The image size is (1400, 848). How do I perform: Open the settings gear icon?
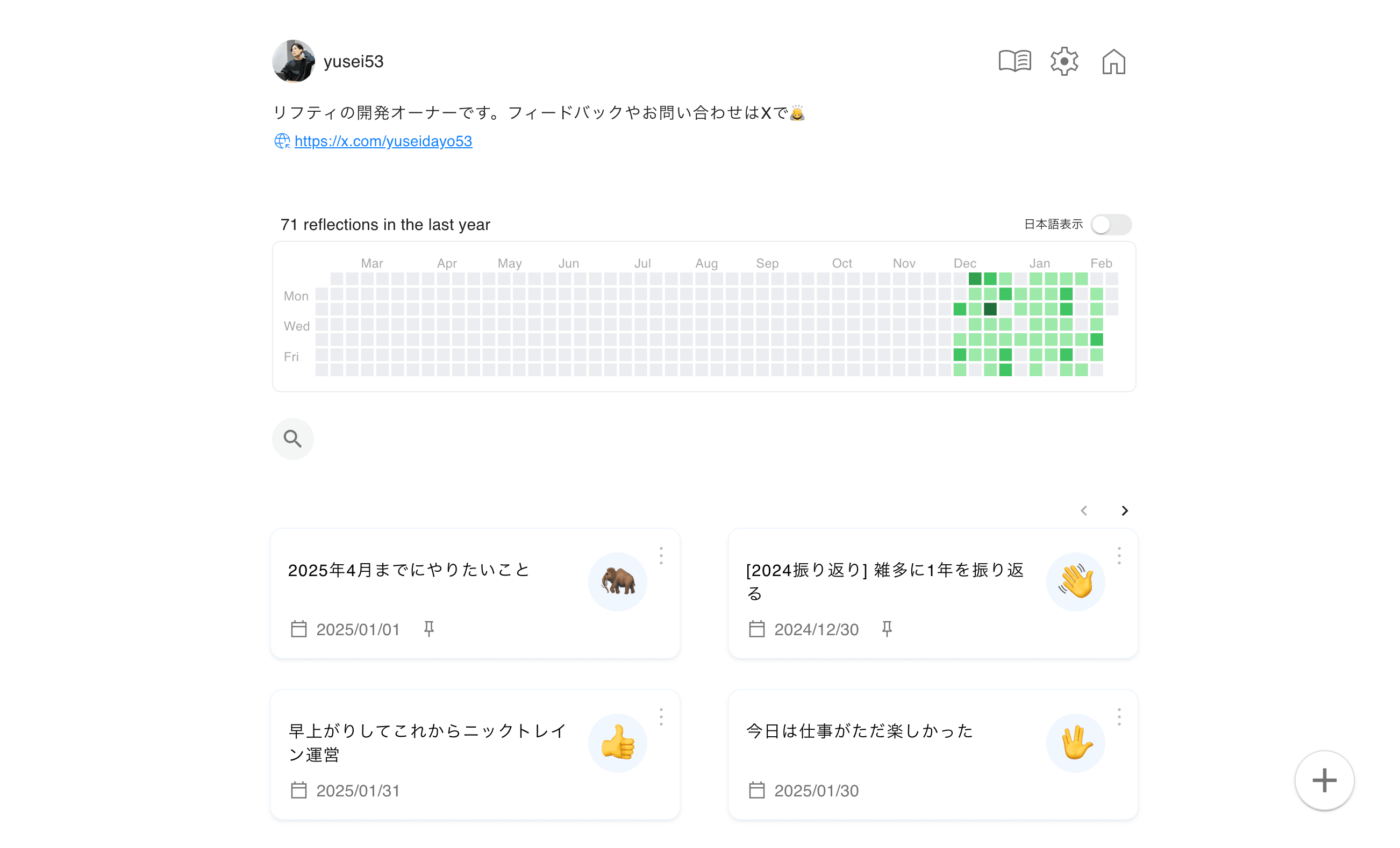pyautogui.click(x=1063, y=61)
